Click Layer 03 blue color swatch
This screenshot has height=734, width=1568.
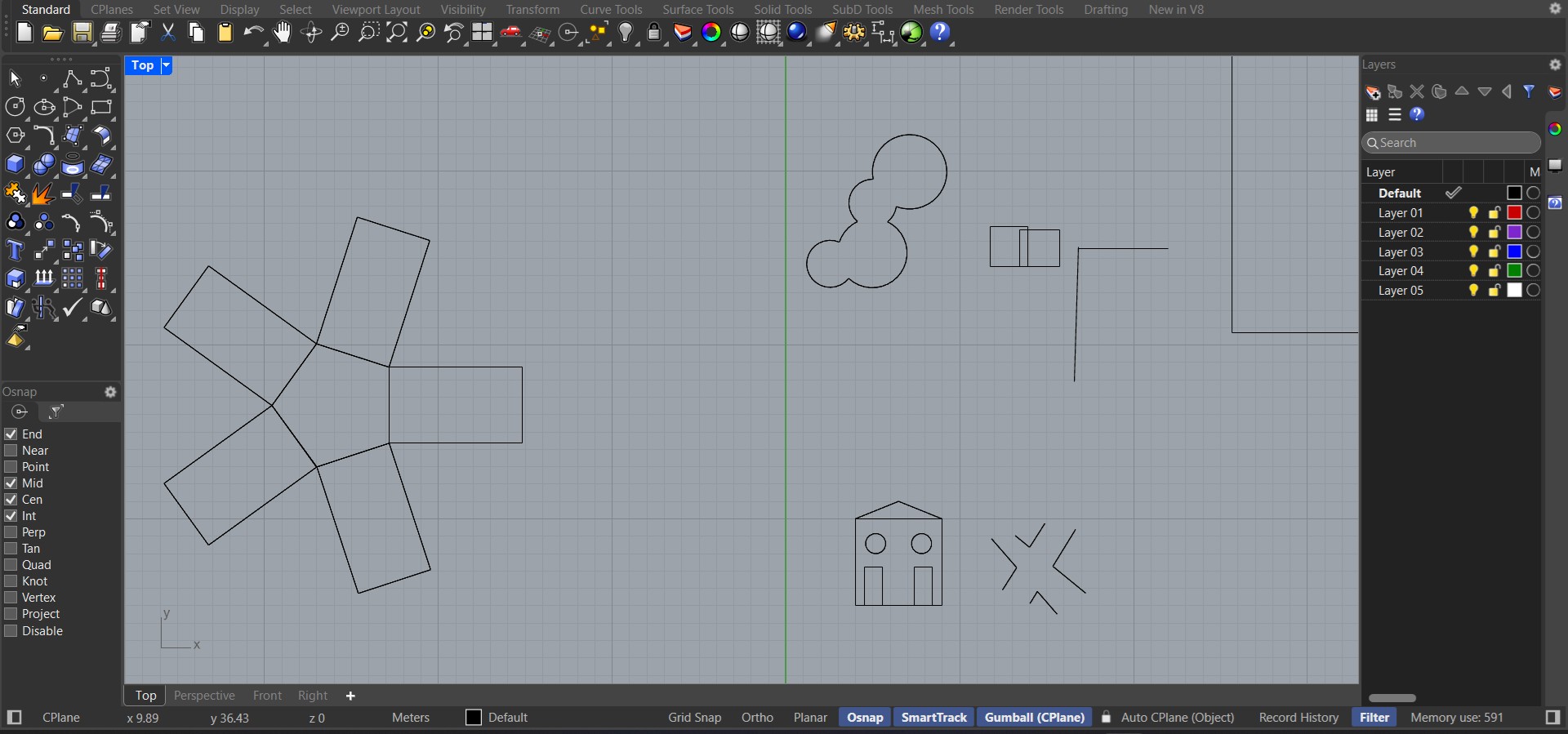(x=1514, y=252)
